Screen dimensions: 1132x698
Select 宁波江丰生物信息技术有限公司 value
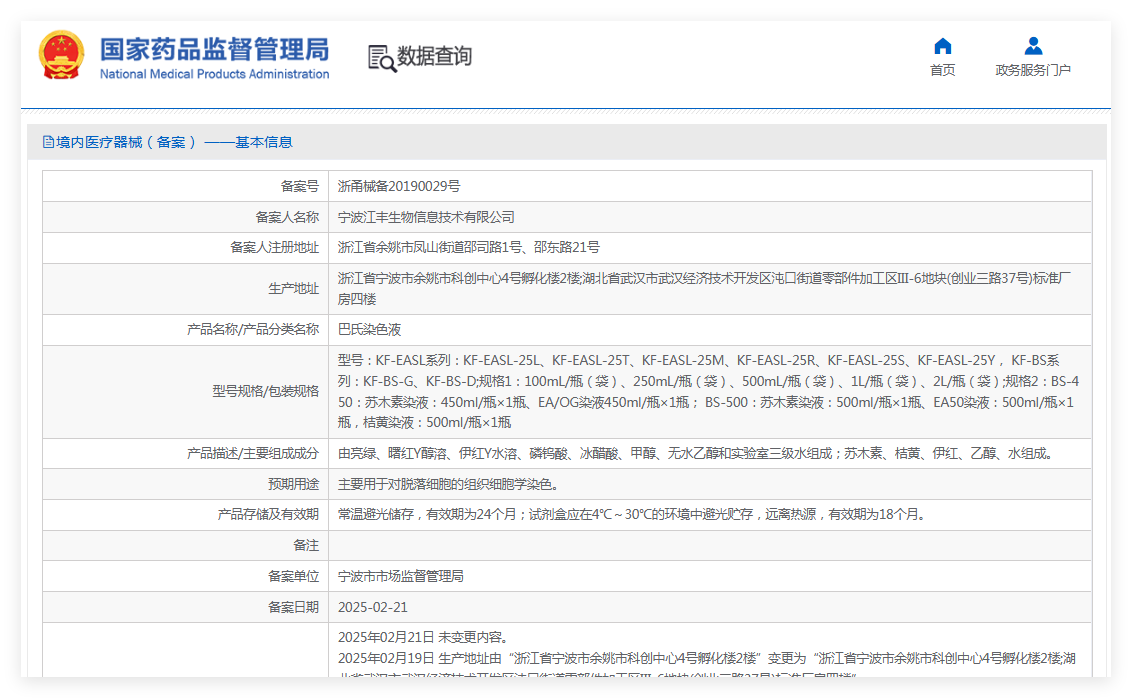[426, 217]
